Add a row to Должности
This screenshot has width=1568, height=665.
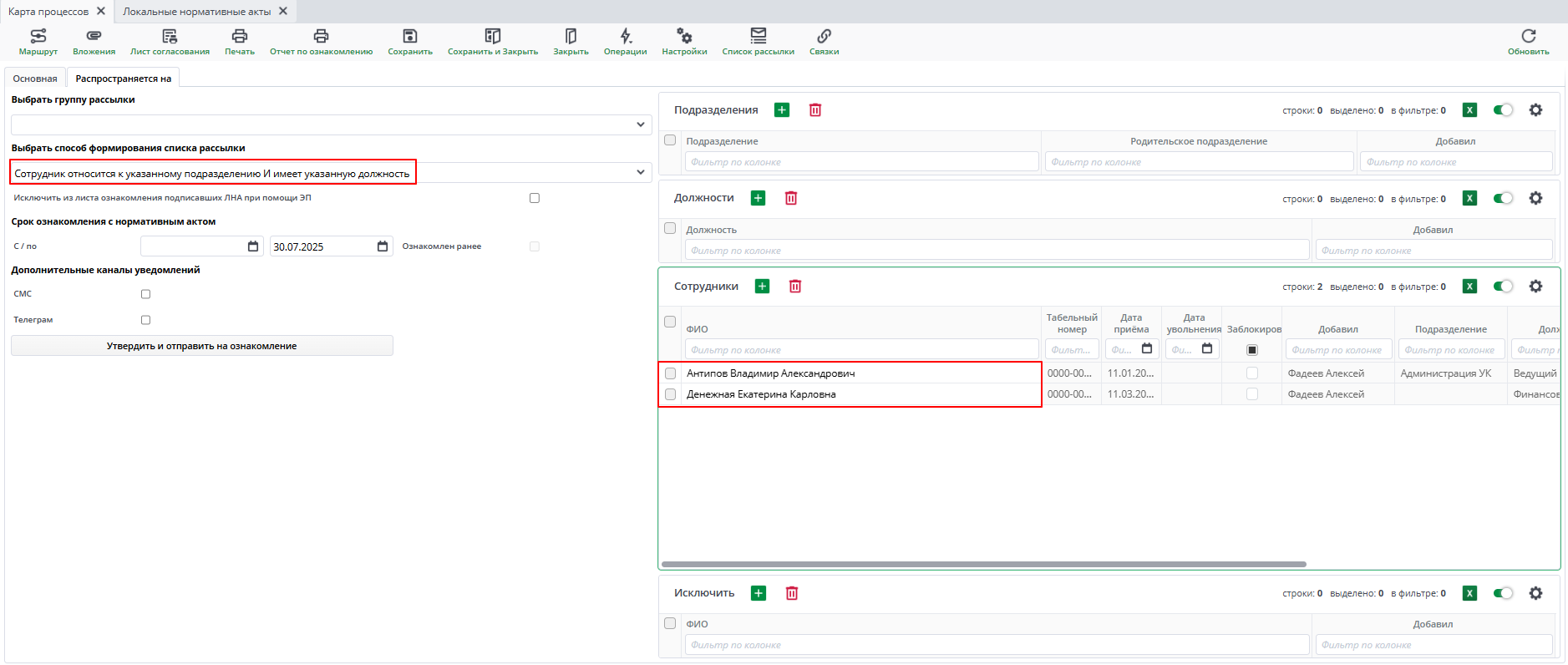[x=758, y=198]
